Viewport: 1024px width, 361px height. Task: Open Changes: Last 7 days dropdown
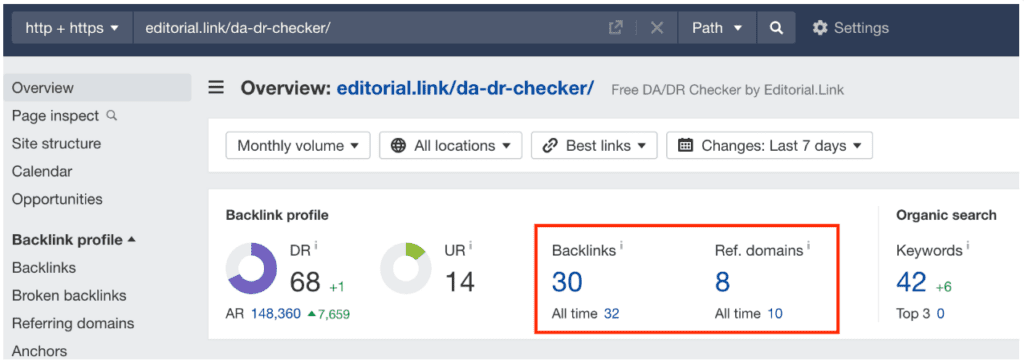pos(769,146)
